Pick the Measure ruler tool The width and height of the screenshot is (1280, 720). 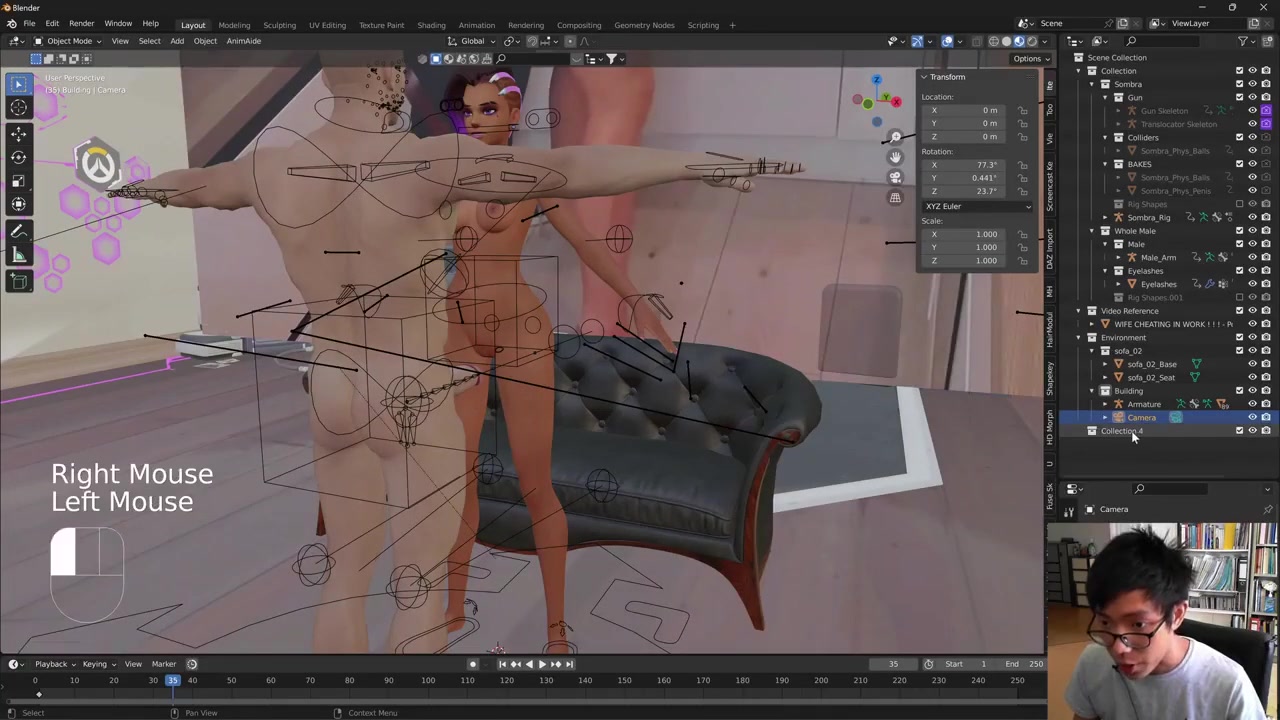point(18,255)
